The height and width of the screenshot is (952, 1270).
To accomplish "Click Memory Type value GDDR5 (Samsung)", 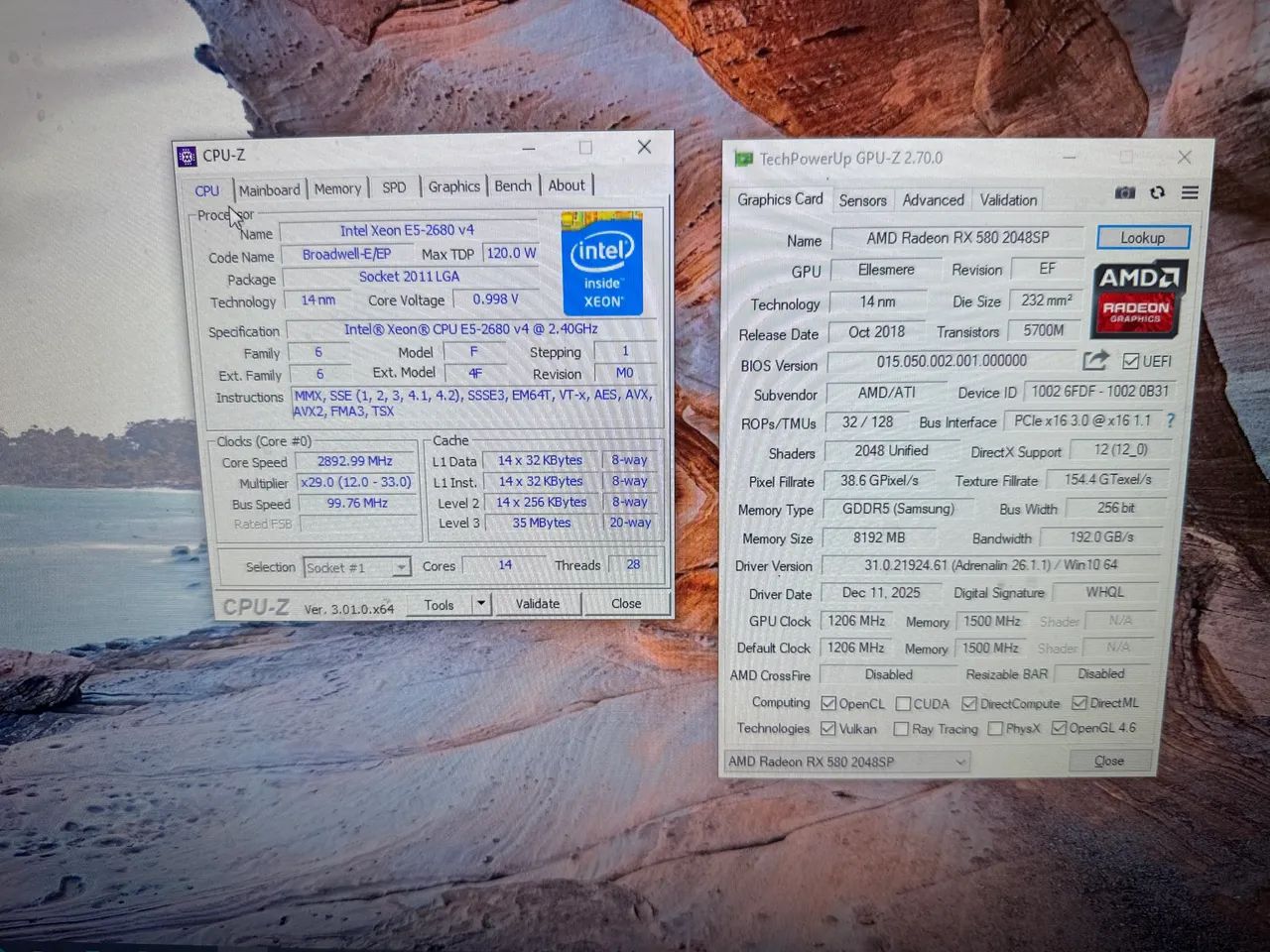I will pos(898,509).
